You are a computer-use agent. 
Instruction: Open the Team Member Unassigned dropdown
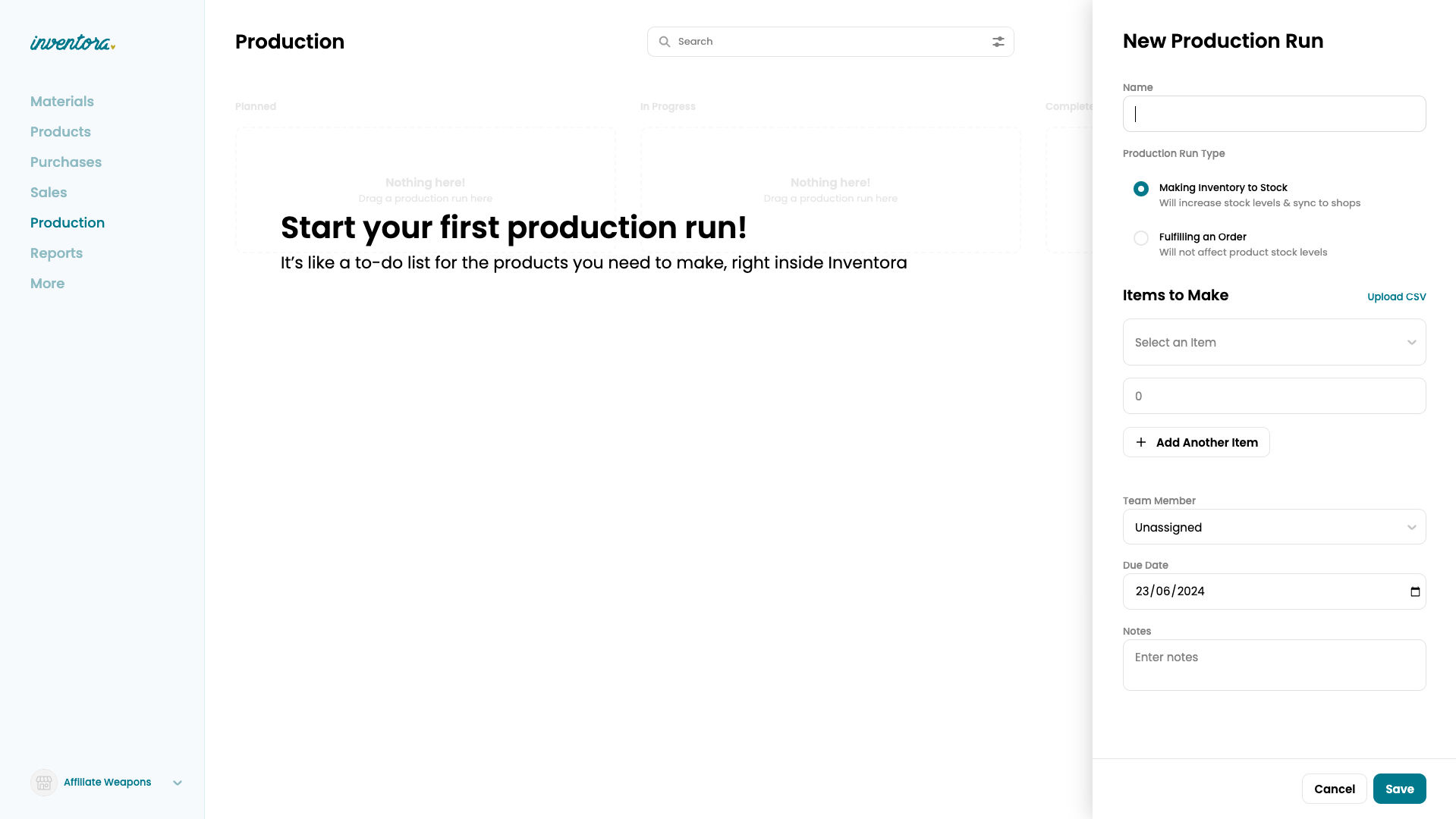click(1274, 527)
